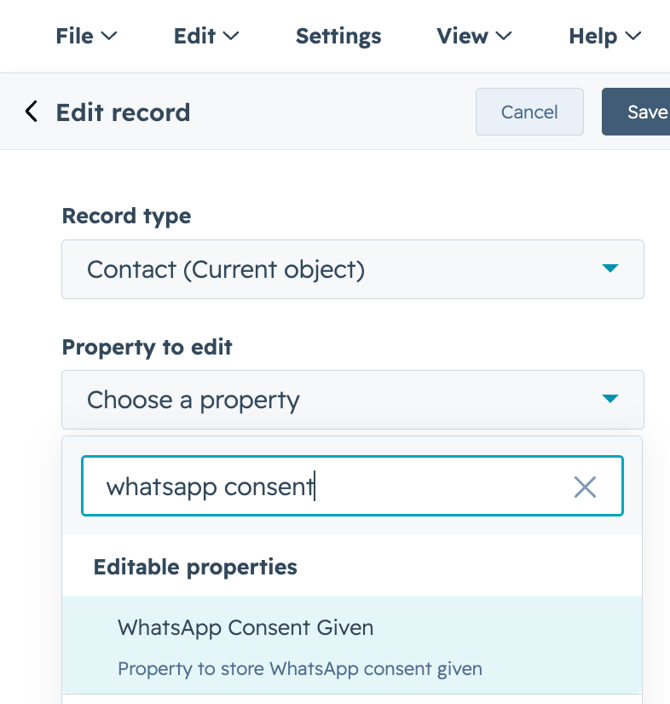This screenshot has height=704, width=670.
Task: Click the Record type caret arrow
Action: [x=610, y=269]
